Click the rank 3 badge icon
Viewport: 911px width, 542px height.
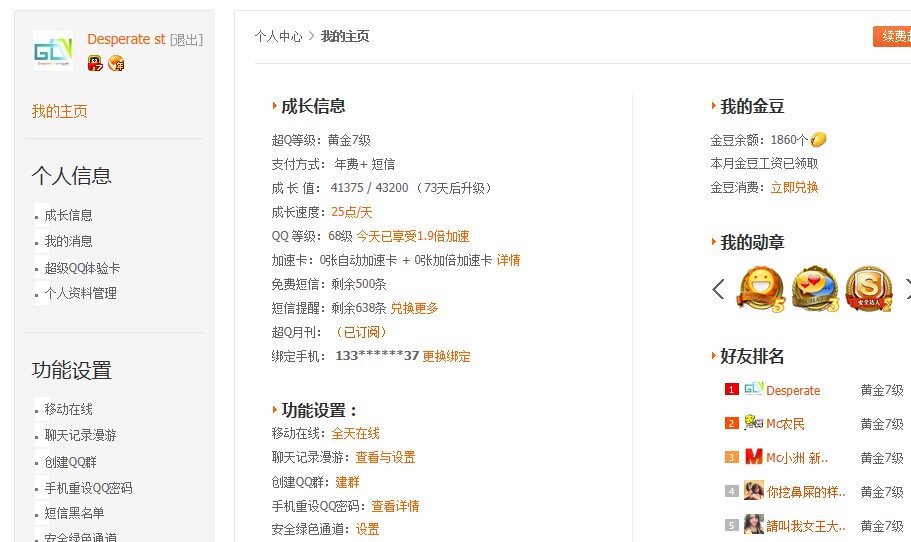coord(731,457)
